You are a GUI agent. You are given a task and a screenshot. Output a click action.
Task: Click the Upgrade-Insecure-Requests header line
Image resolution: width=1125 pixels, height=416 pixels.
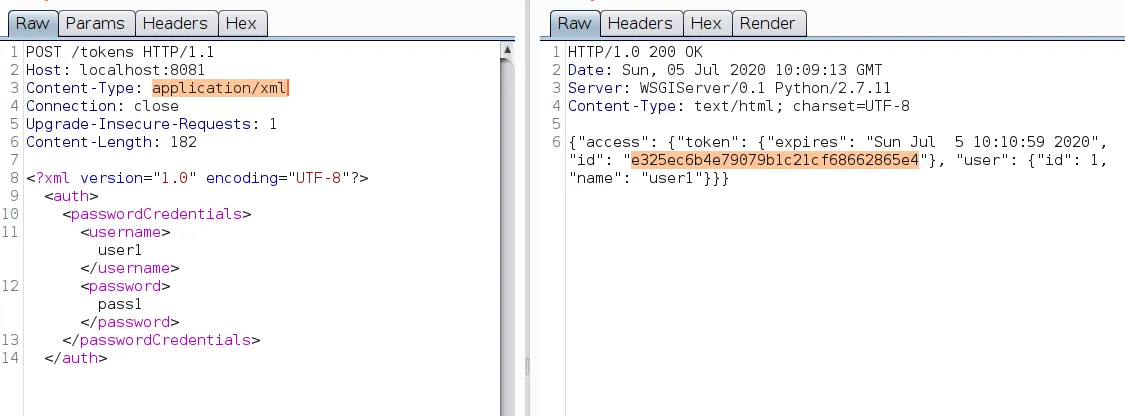[151, 124]
